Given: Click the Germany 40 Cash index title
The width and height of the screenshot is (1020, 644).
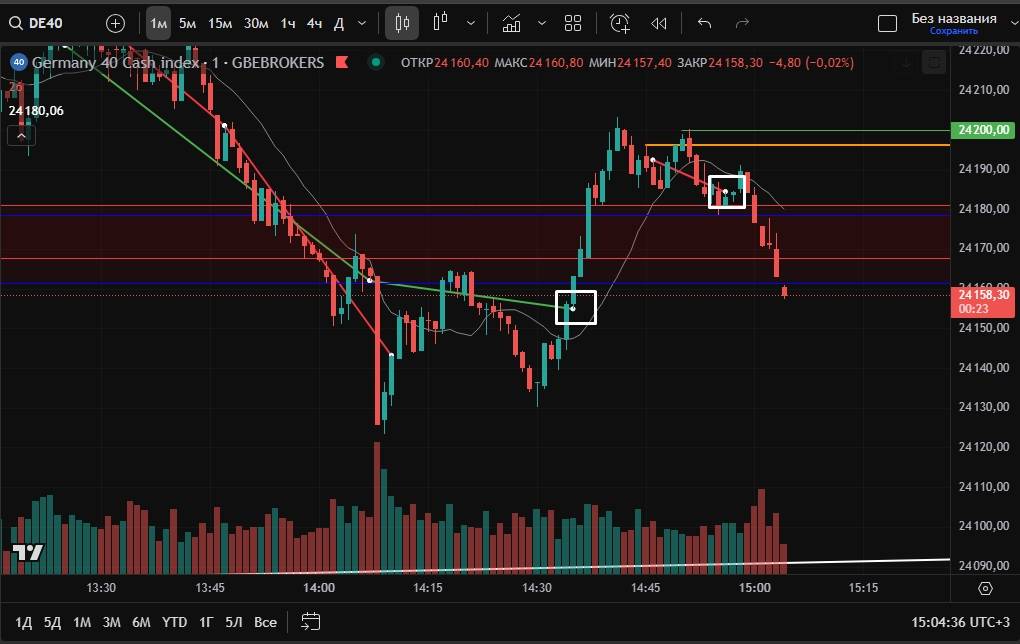Looking at the screenshot, I should click(115, 62).
